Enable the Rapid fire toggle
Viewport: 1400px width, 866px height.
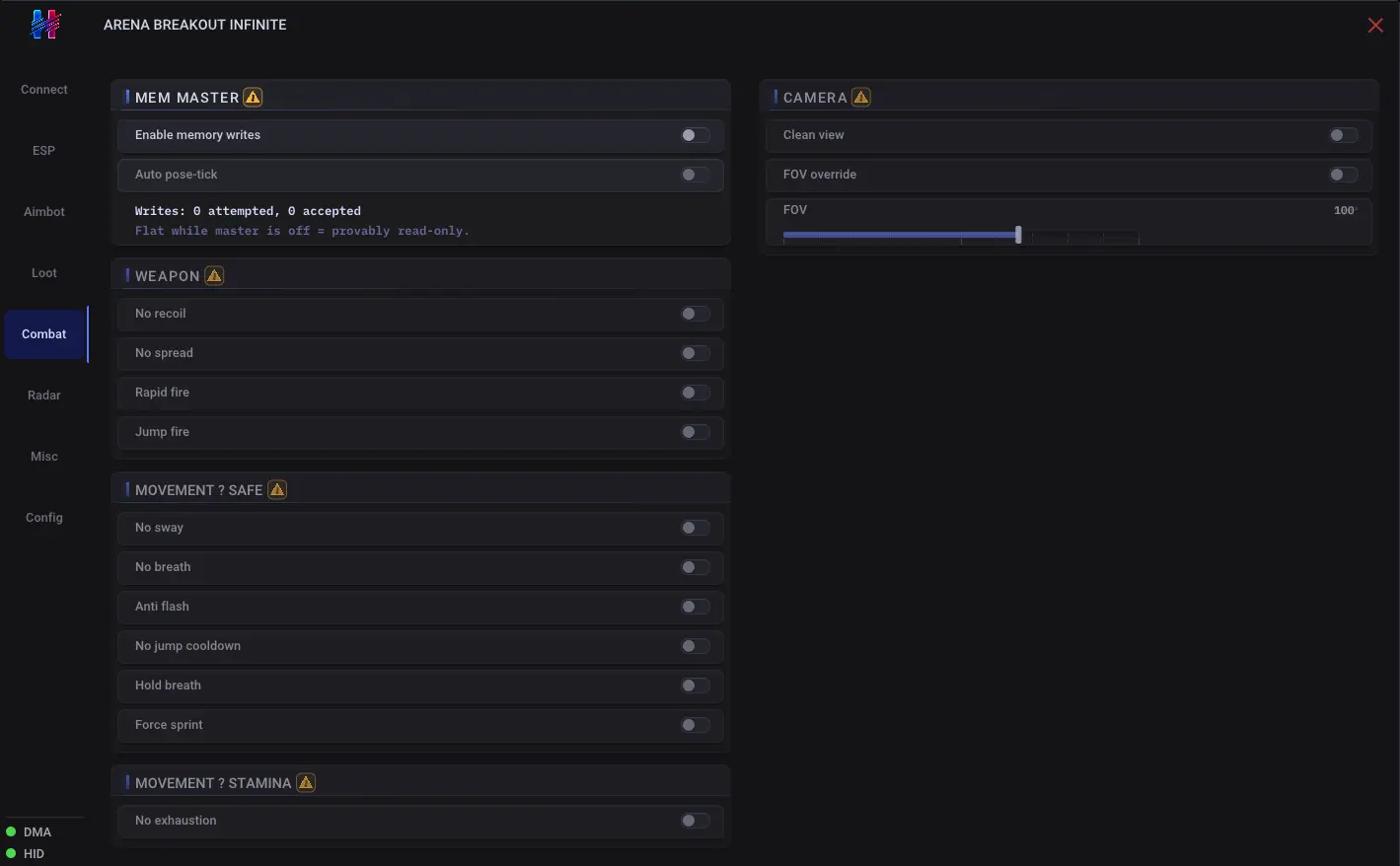point(696,393)
